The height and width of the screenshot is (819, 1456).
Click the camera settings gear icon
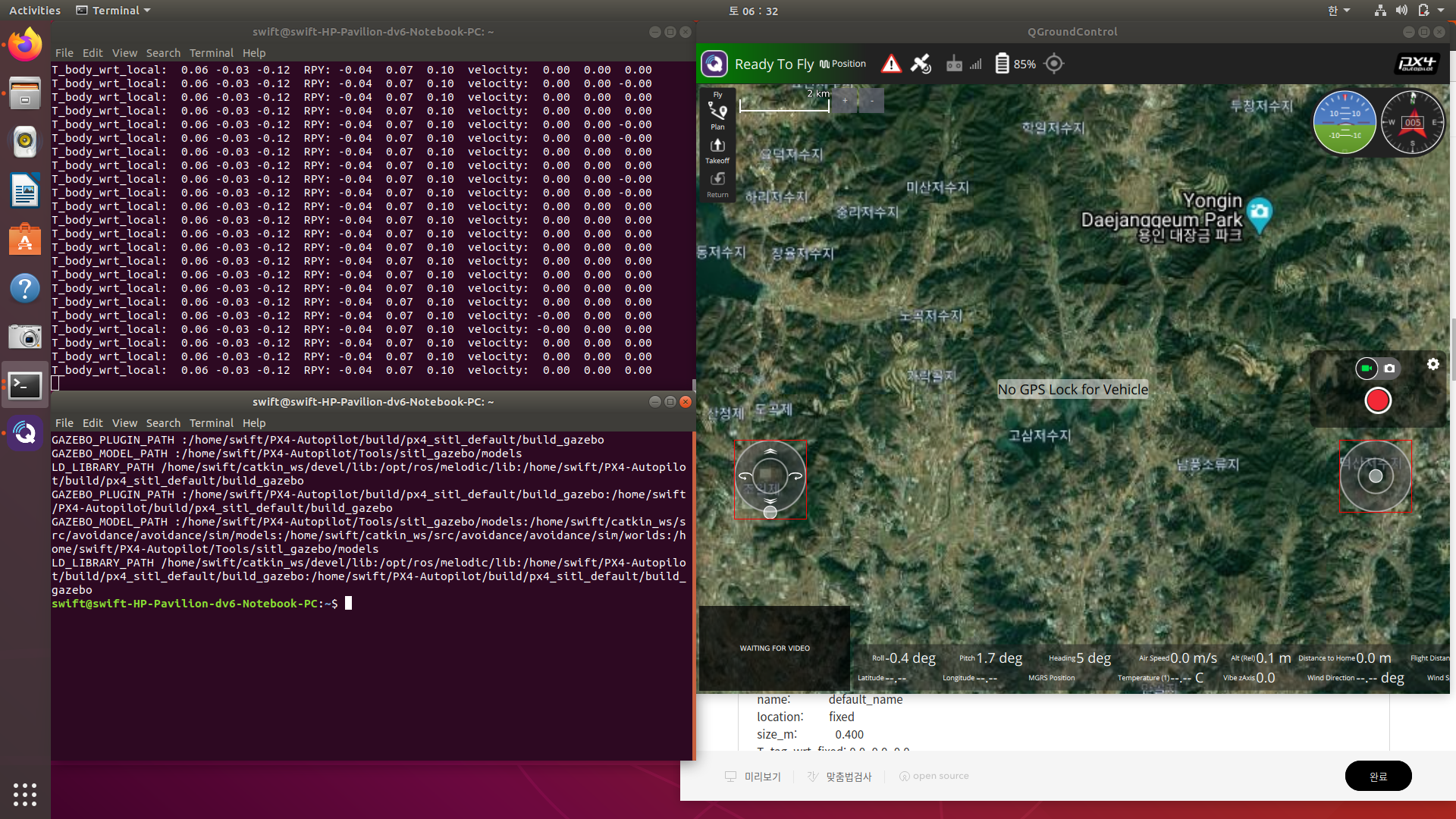click(x=1432, y=364)
